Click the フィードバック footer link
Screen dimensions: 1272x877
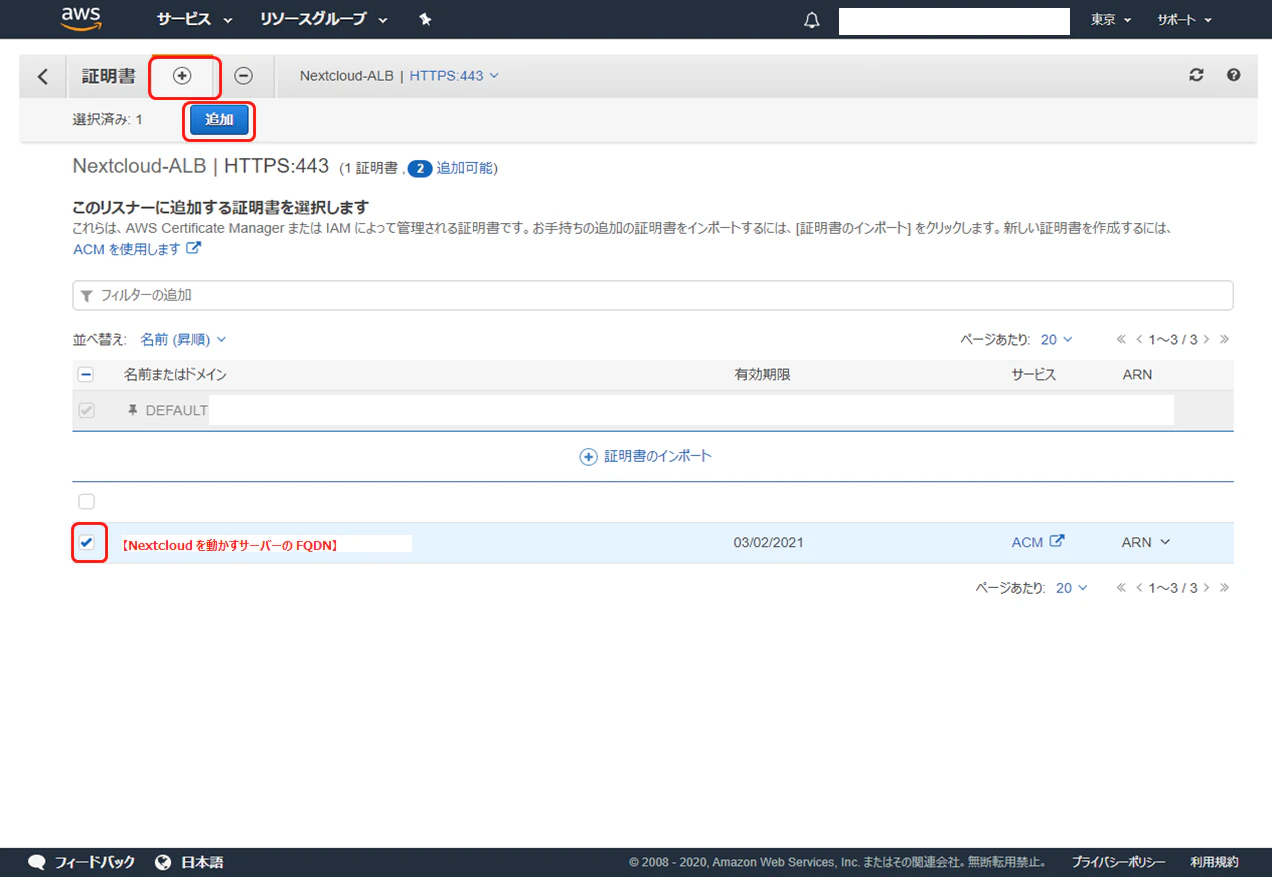tap(82, 862)
